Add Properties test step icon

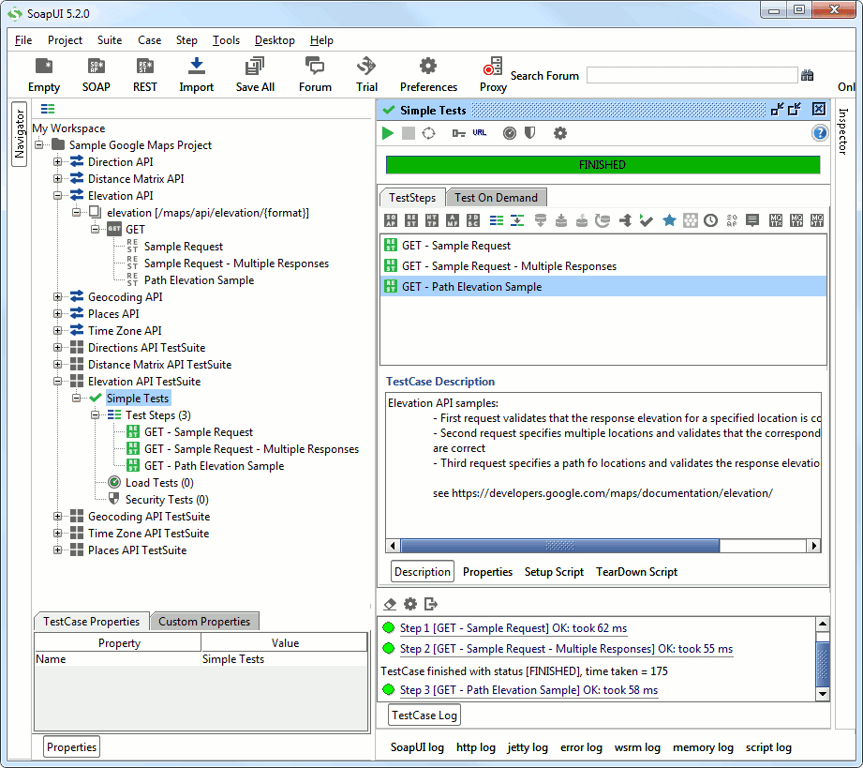(x=496, y=221)
